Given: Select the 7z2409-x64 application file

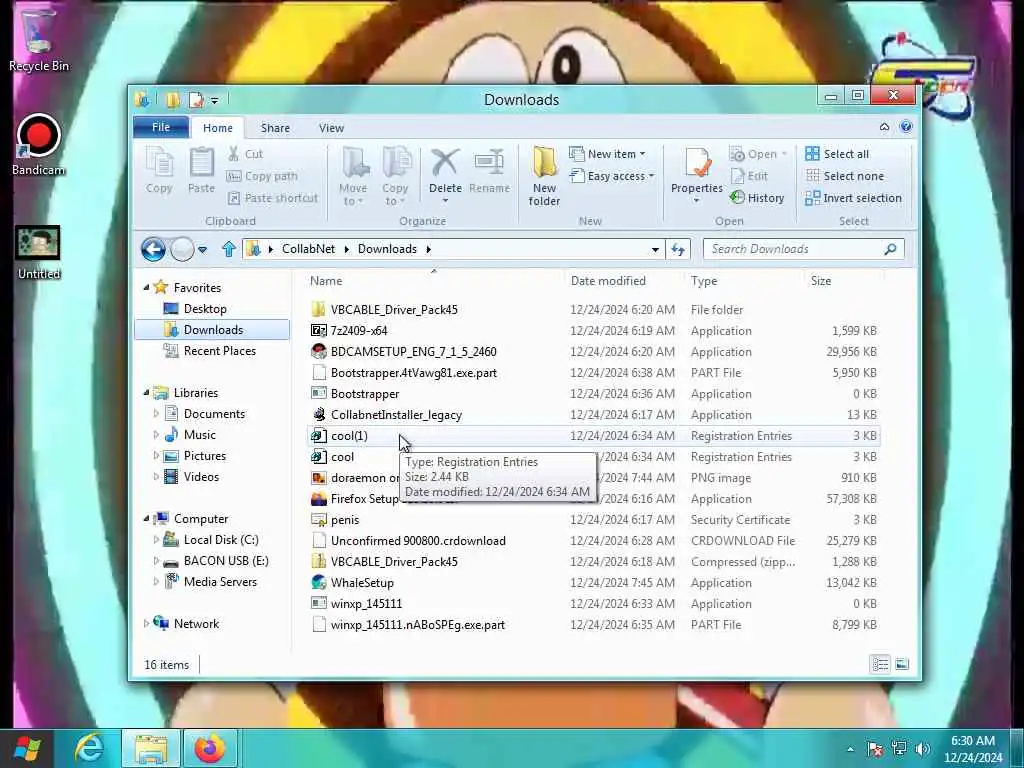Looking at the screenshot, I should (594, 330).
